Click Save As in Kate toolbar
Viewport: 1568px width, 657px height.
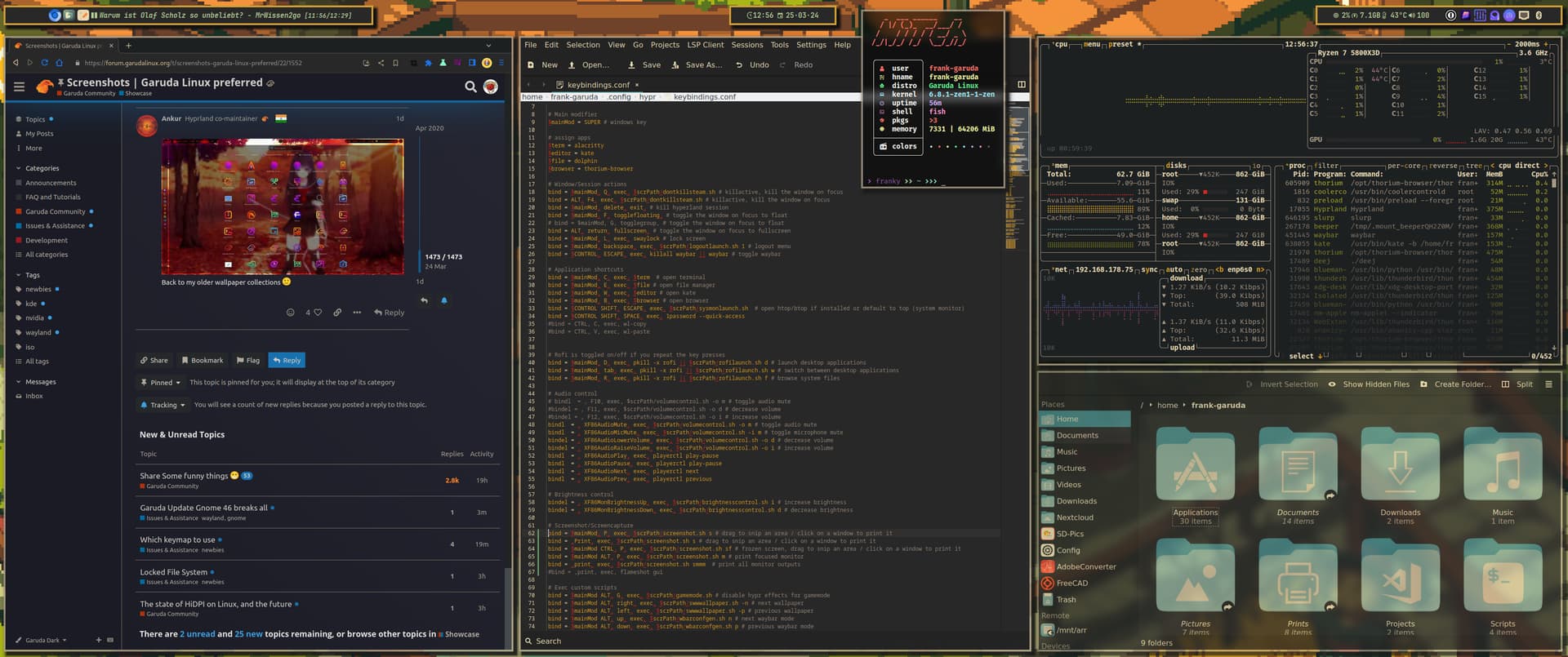coord(697,65)
